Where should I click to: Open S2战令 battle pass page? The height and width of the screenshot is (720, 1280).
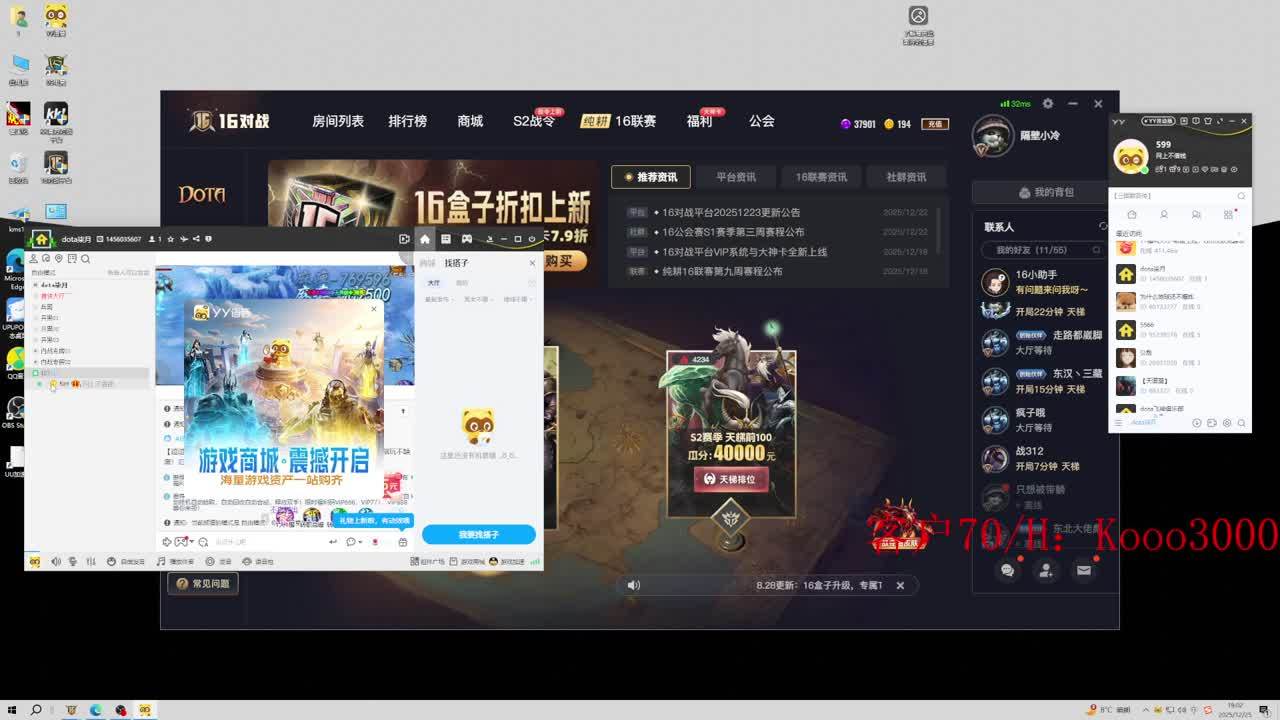pos(534,121)
